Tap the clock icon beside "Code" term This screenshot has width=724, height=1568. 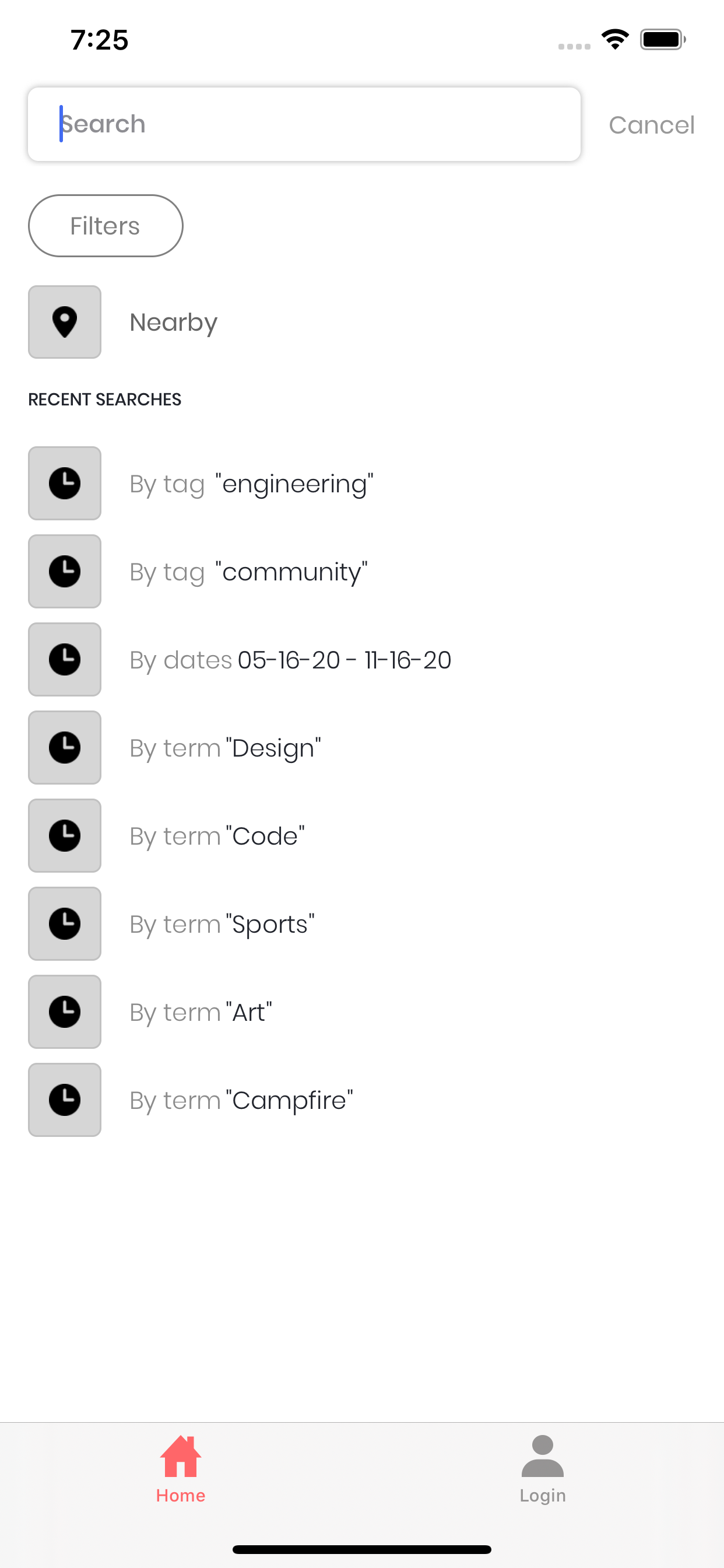[65, 836]
